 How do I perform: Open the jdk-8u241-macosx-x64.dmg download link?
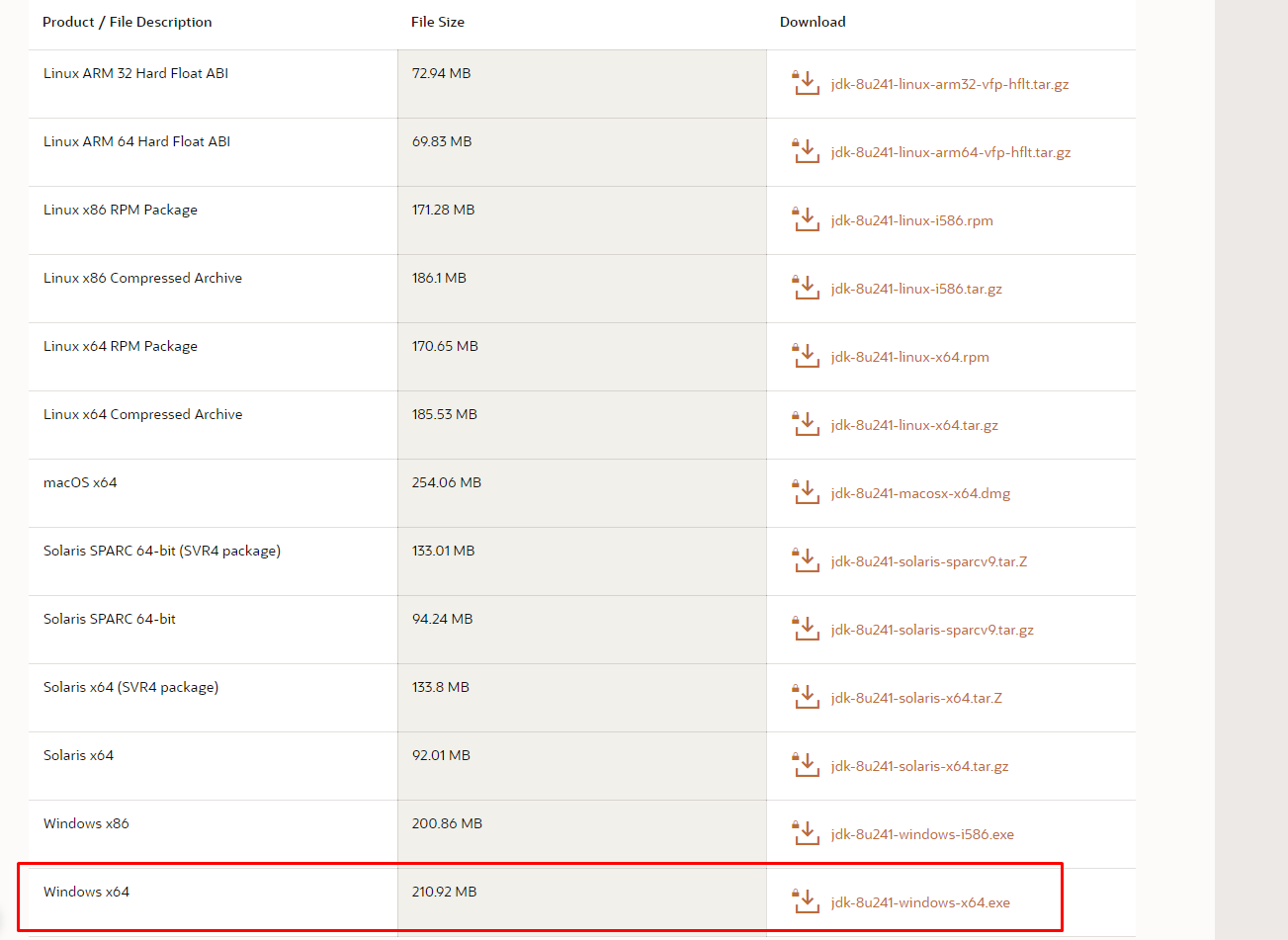coord(920,493)
